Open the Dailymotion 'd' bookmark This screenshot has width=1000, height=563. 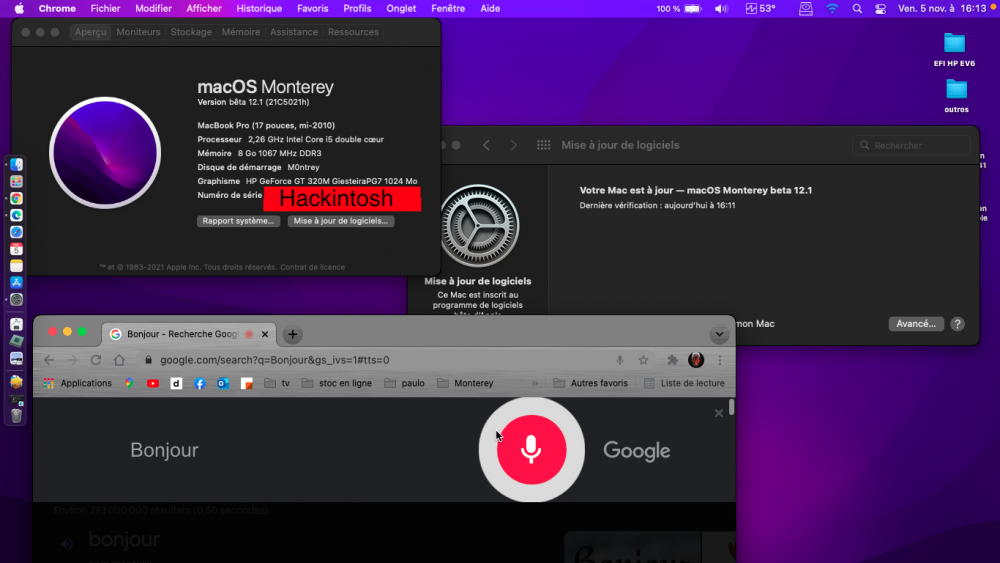176,383
